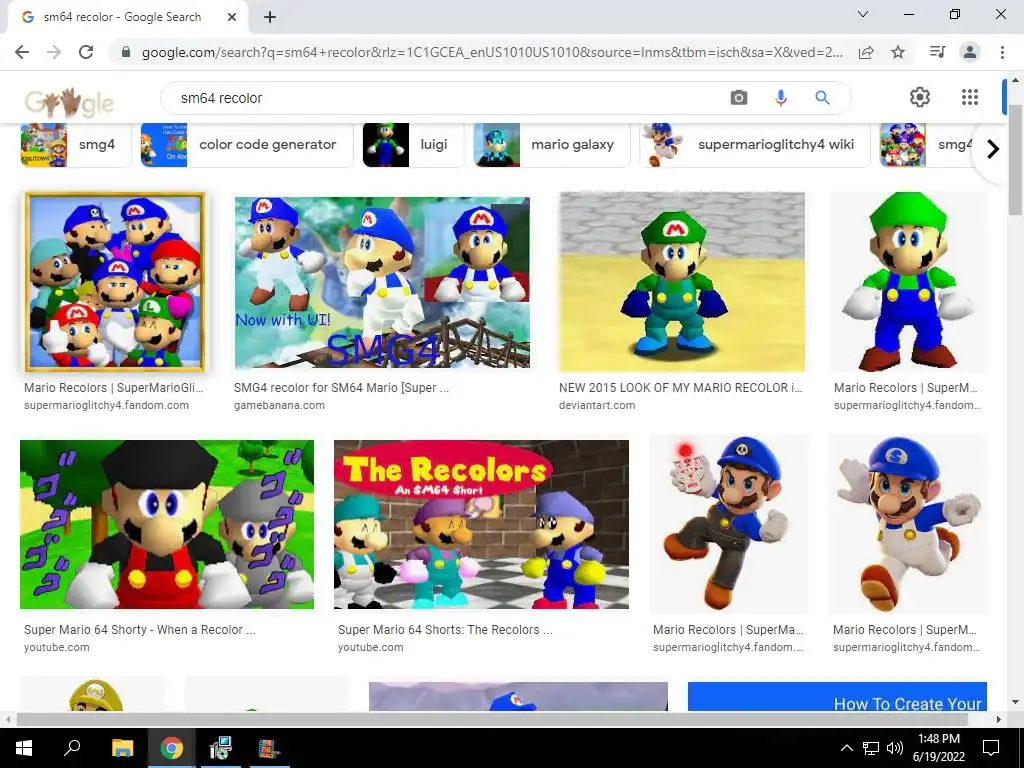Open 'The Recolors' SM64 Short thumbnail

481,524
